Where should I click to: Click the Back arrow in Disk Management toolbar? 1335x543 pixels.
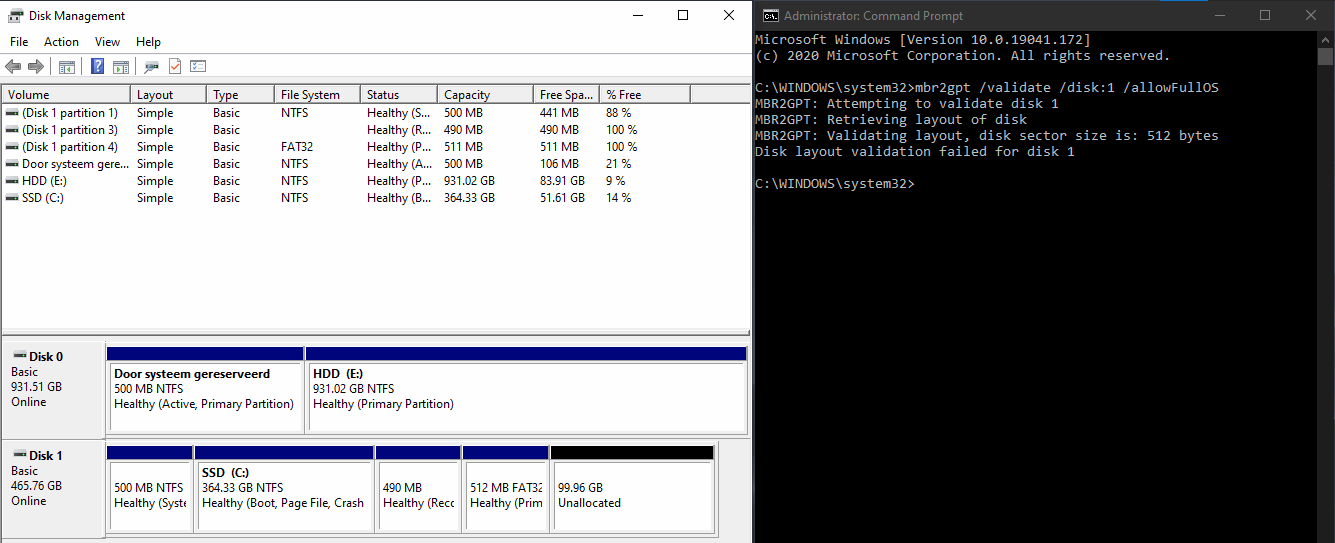pos(13,67)
